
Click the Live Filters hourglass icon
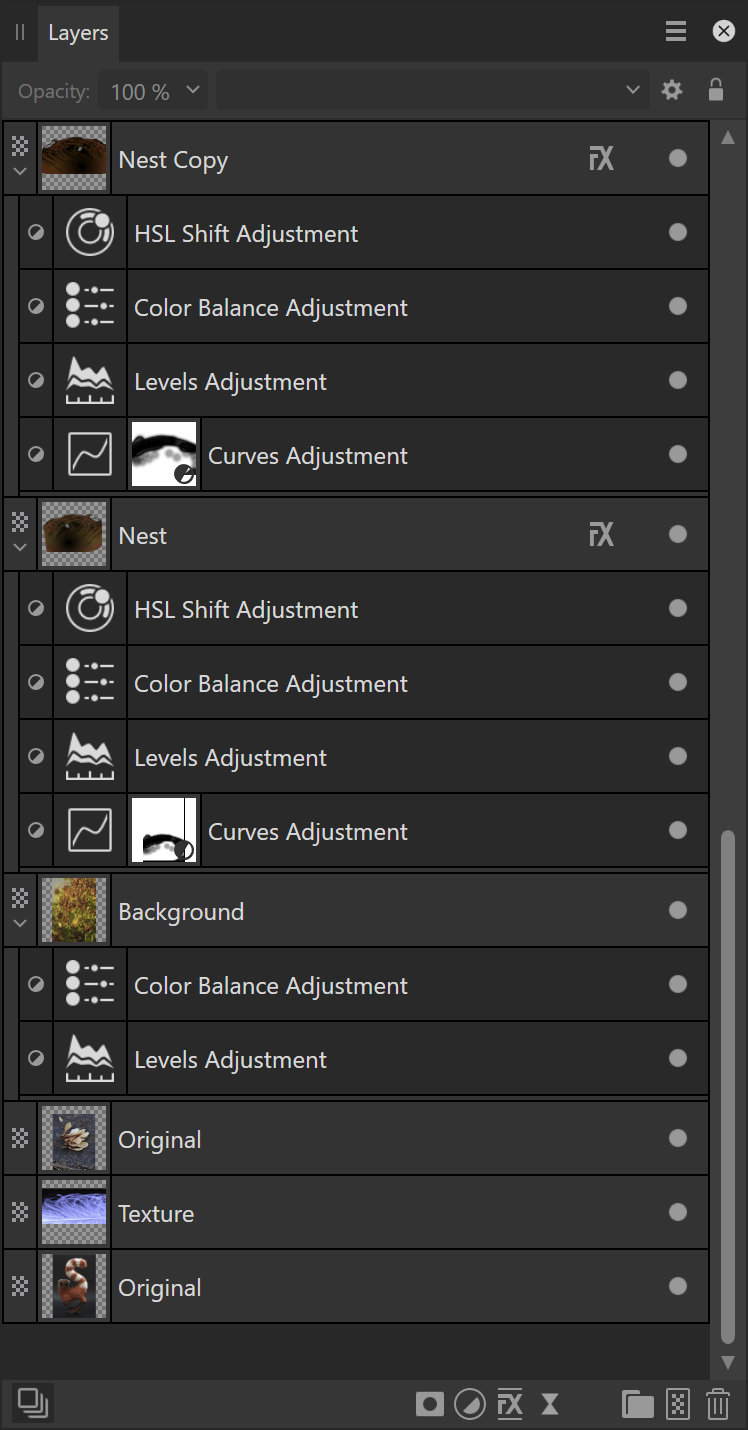click(550, 1404)
